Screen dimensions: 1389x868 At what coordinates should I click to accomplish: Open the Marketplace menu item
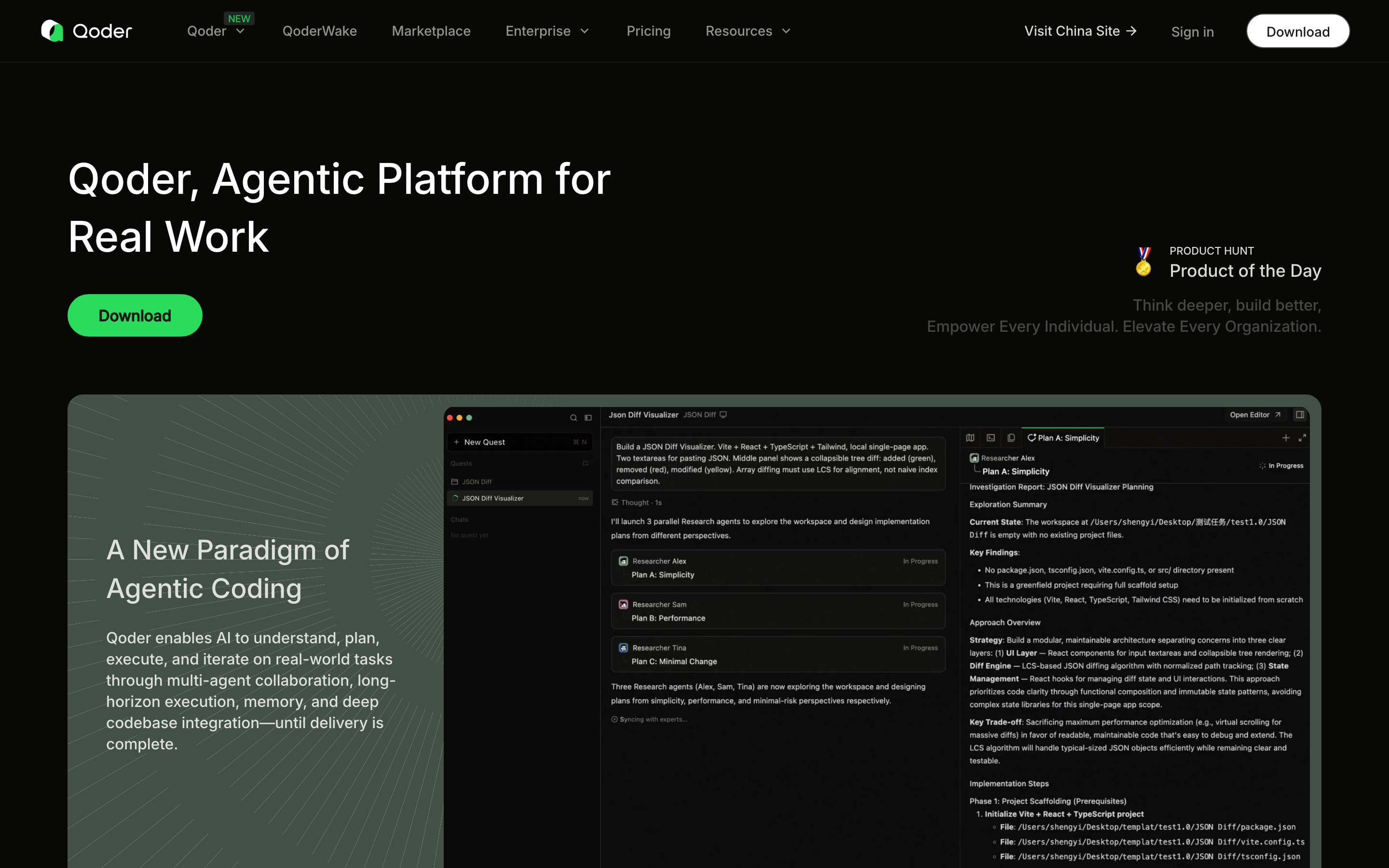pos(431,31)
